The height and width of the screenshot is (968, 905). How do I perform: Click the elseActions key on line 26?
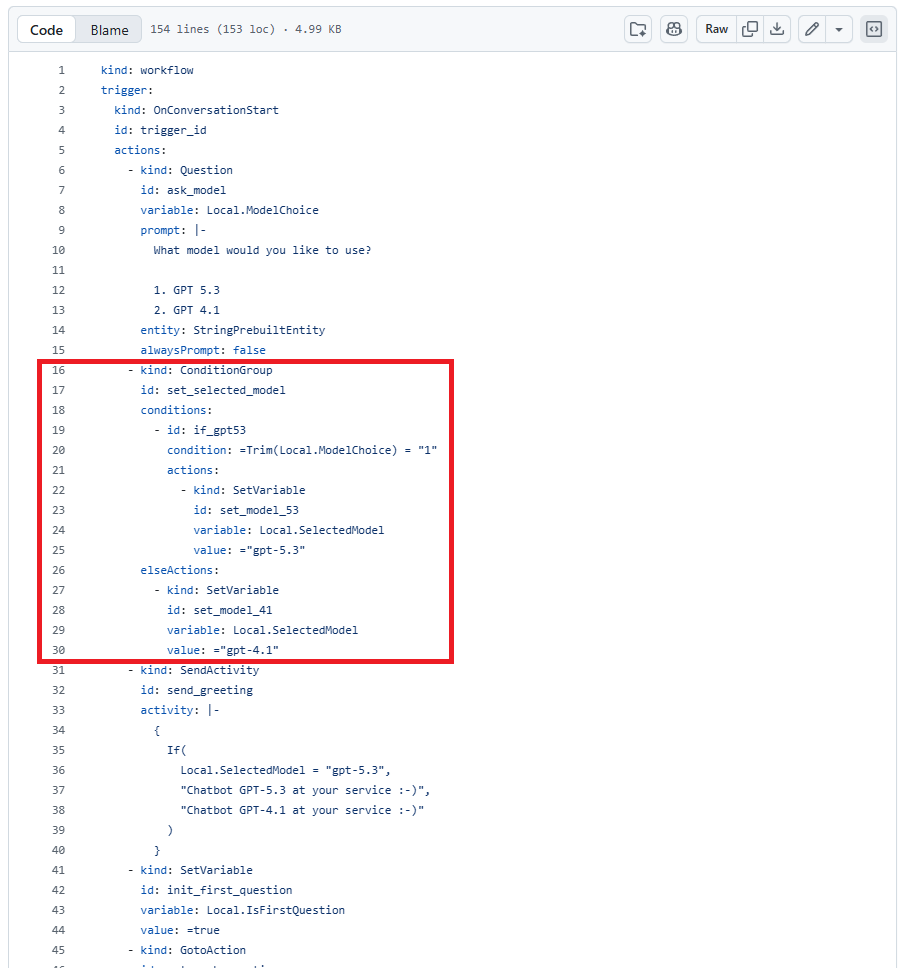pyautogui.click(x=176, y=570)
